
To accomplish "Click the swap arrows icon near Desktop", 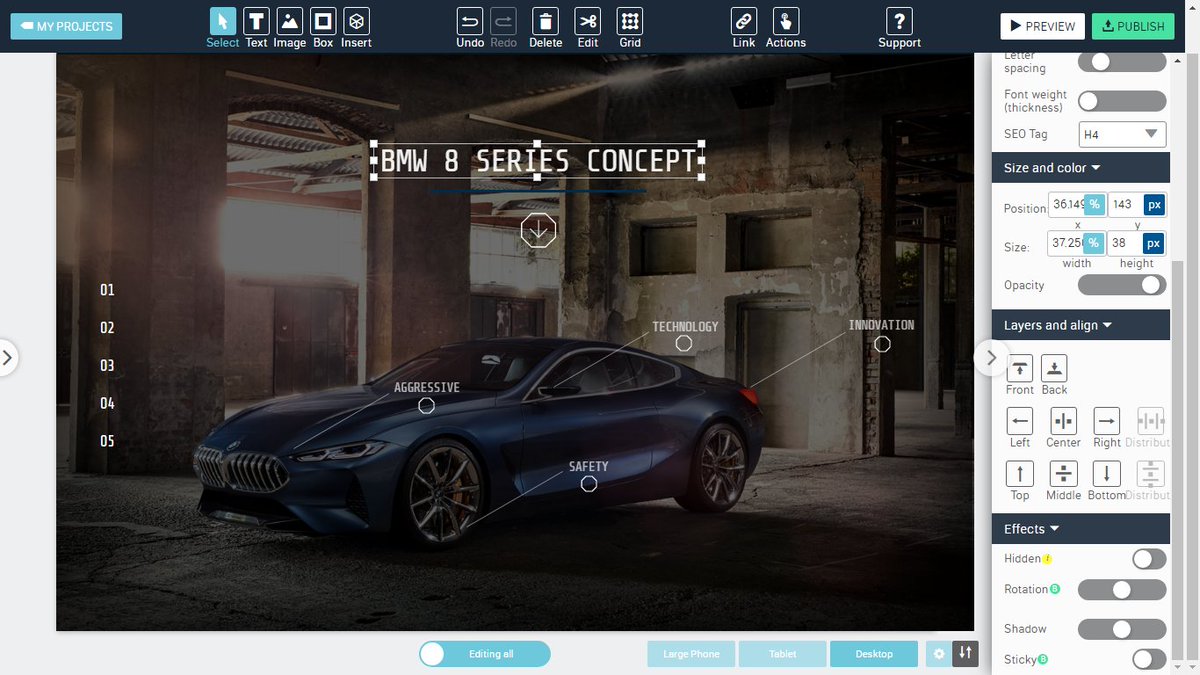I will pos(965,654).
